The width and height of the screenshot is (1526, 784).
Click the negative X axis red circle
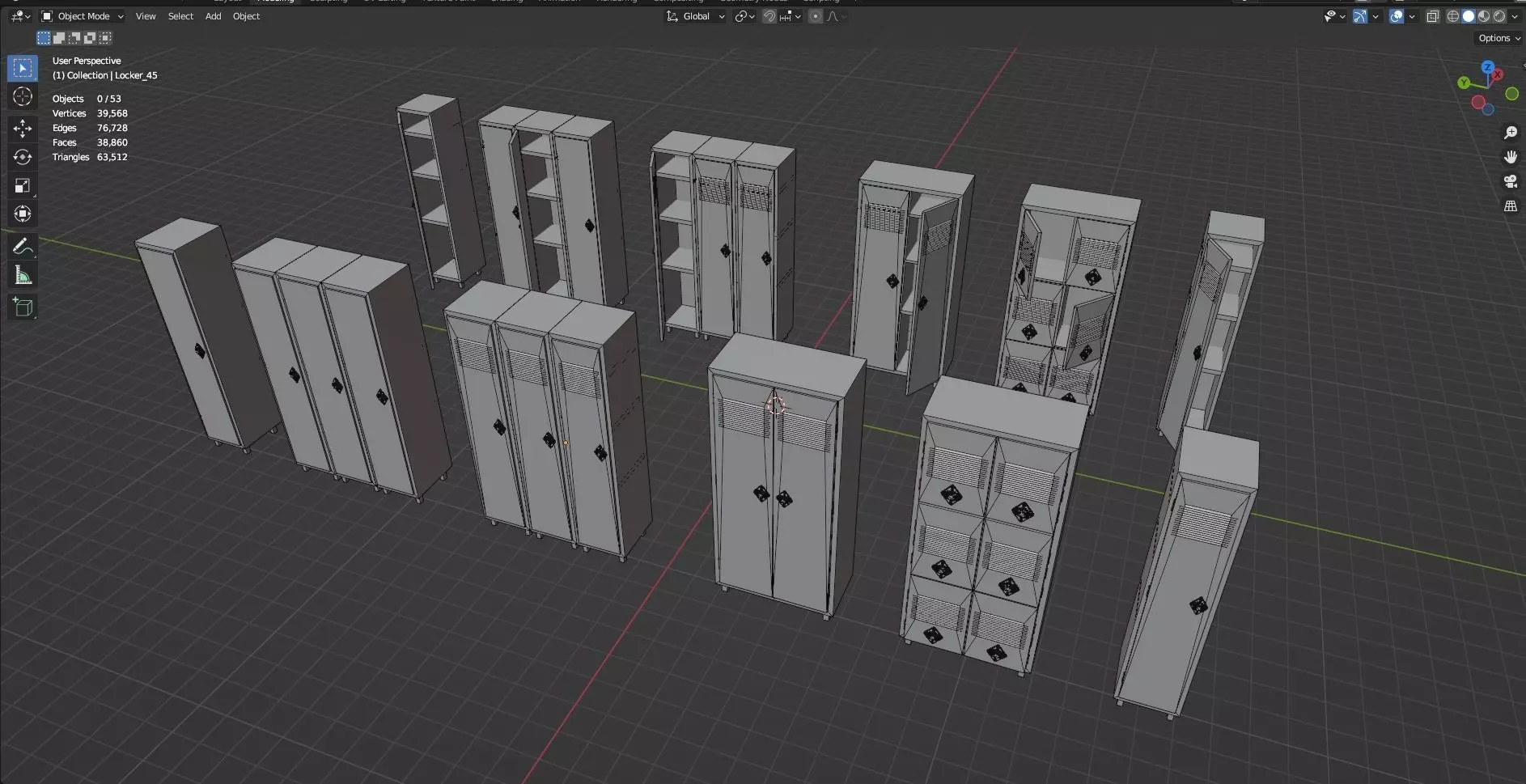pyautogui.click(x=1478, y=102)
